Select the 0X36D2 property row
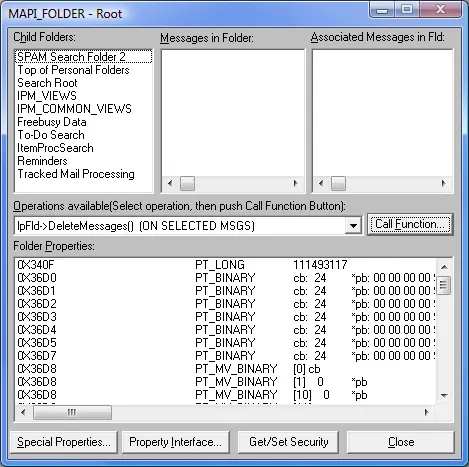Image resolution: width=469 pixels, height=467 pixels. point(226,304)
